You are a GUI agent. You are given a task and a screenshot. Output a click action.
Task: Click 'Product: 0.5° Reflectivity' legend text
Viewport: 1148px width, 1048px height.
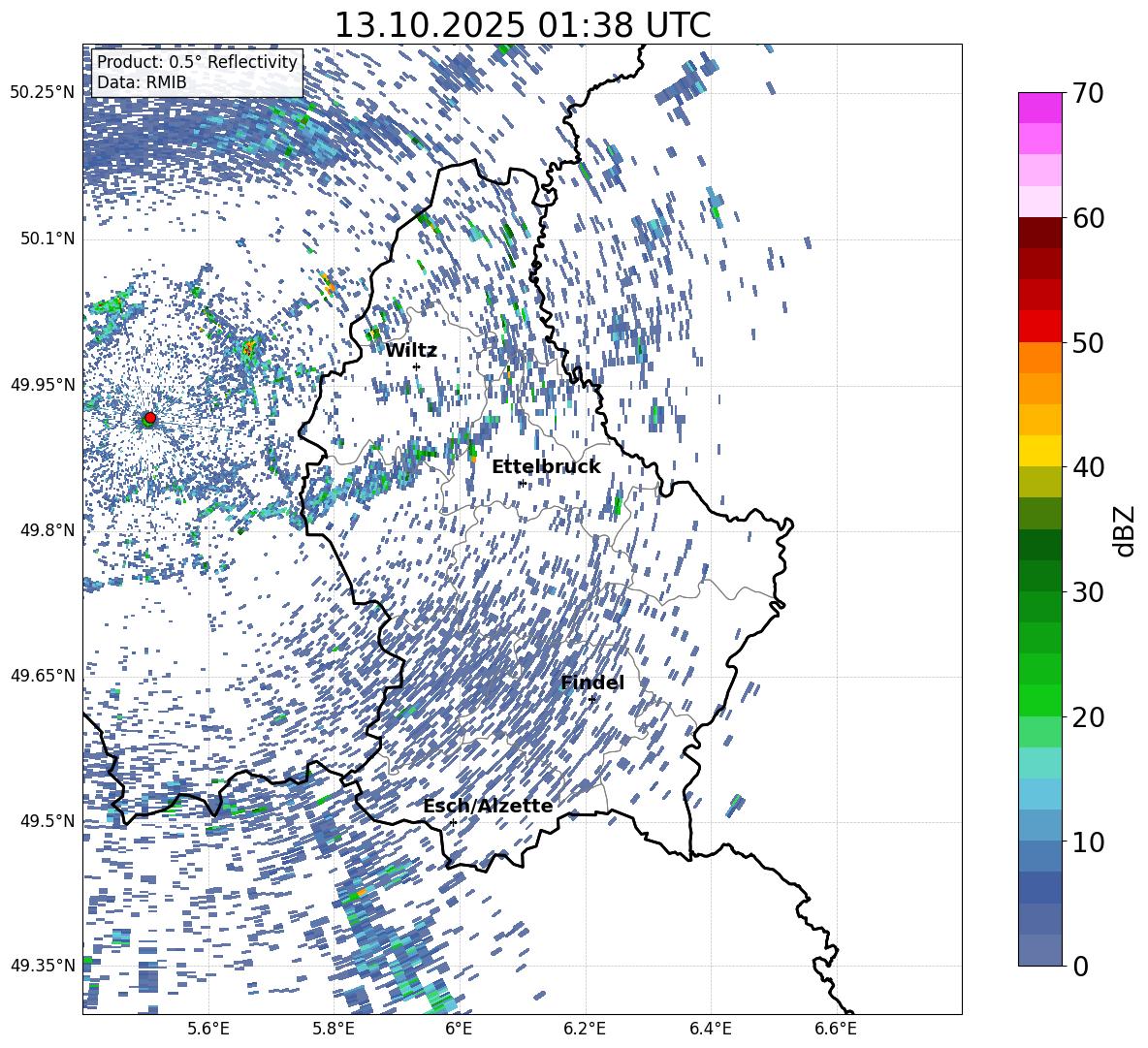tap(197, 62)
